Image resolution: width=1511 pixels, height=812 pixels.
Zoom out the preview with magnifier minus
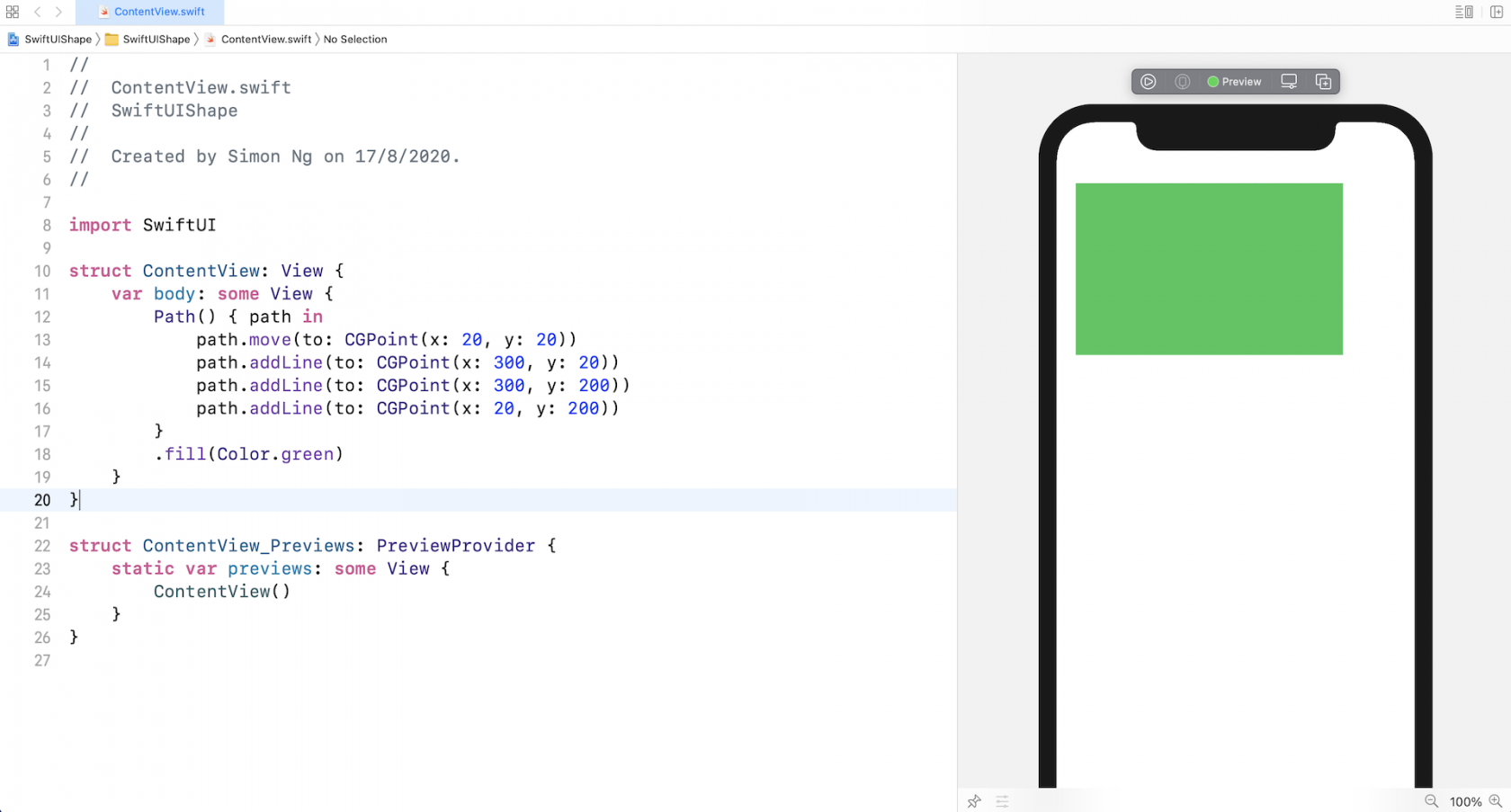[x=1430, y=800]
